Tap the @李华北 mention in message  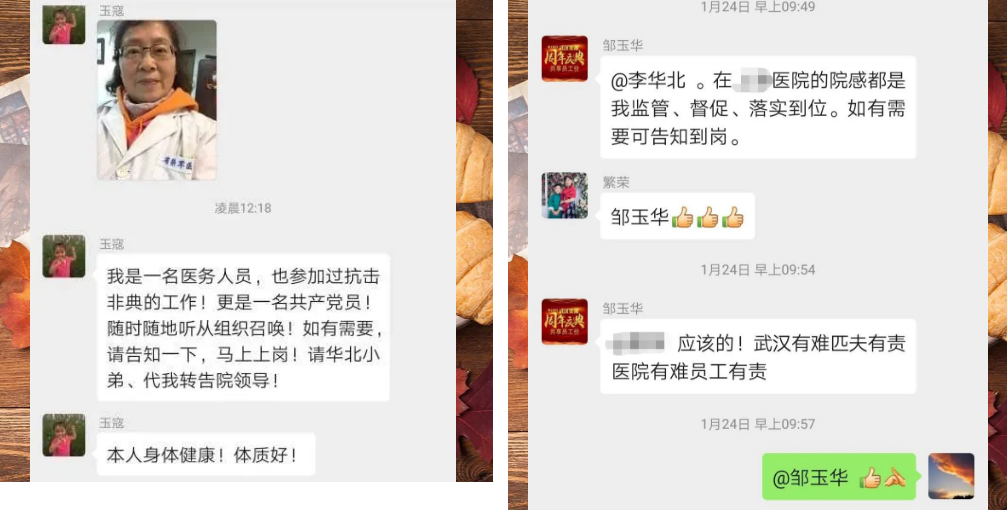click(649, 81)
